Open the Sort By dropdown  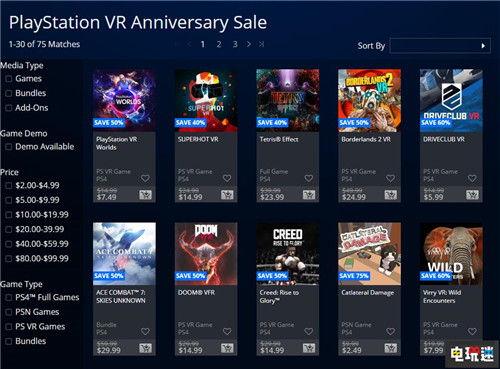point(440,46)
